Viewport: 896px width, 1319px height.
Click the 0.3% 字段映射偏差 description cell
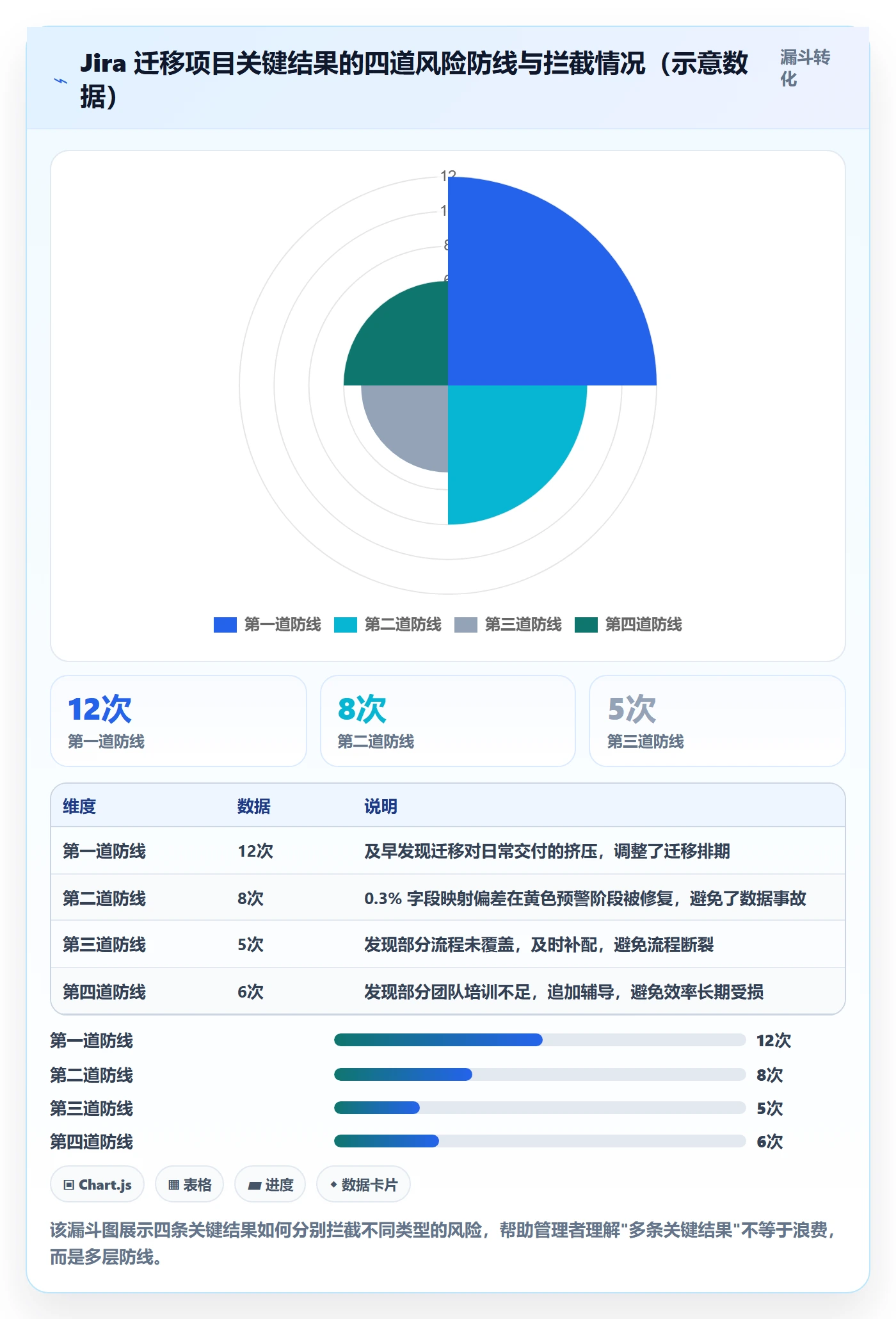click(x=585, y=898)
